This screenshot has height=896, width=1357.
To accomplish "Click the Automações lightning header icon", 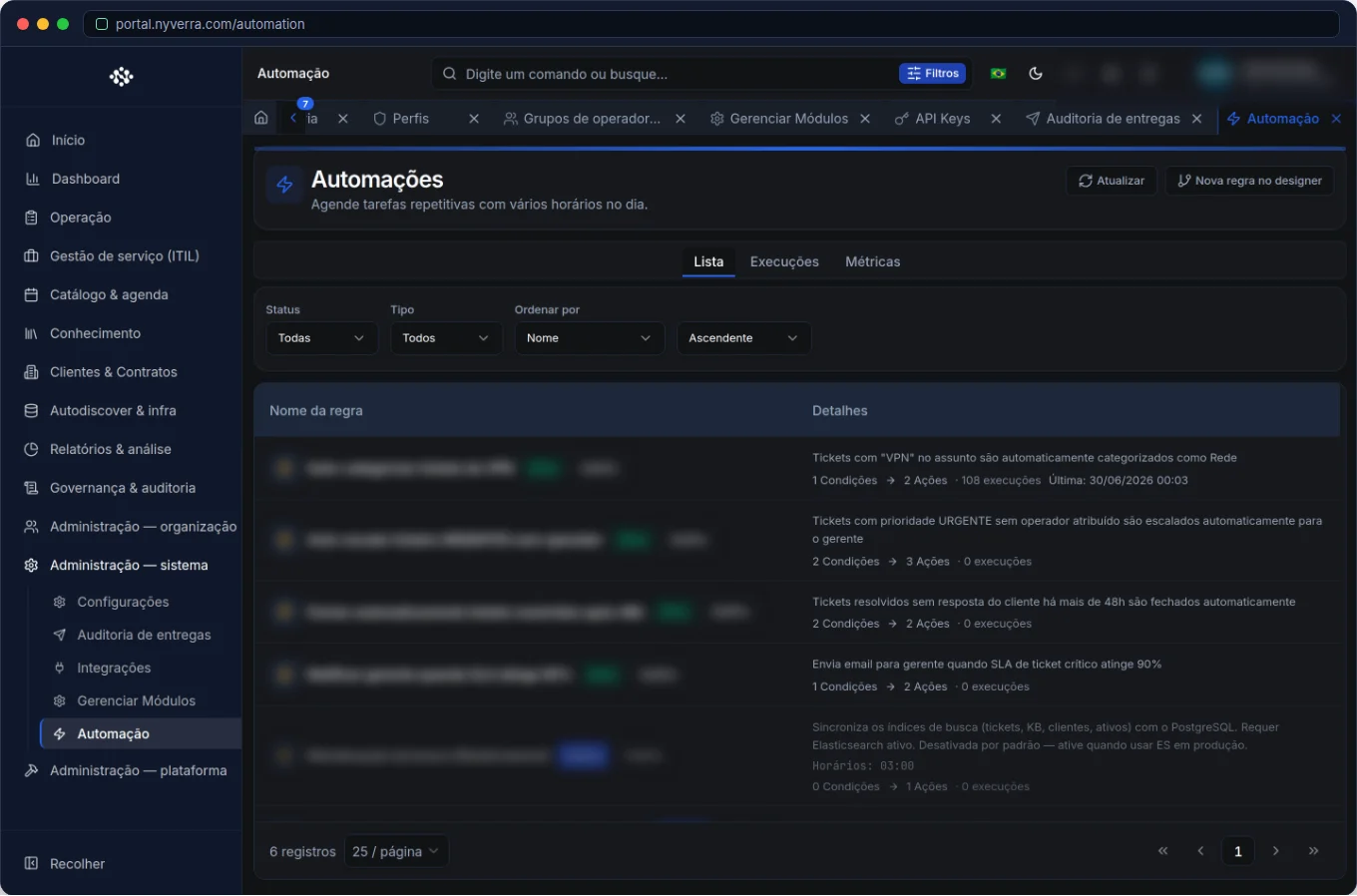I will (x=284, y=185).
